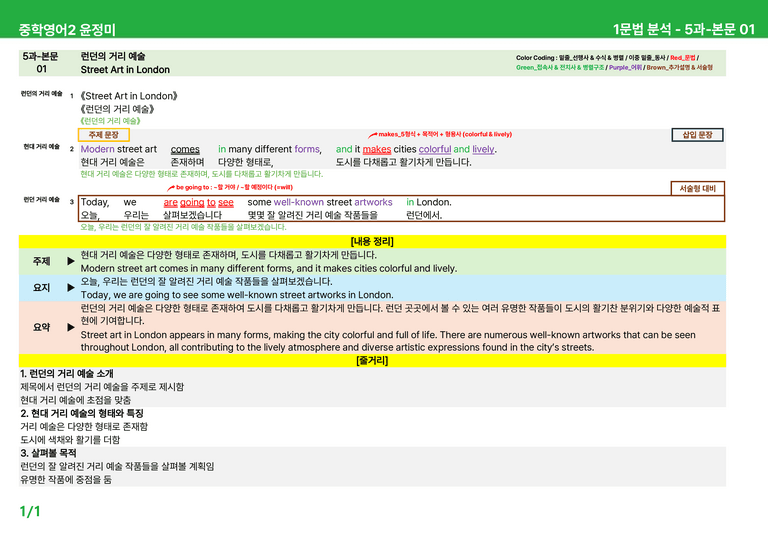The image size is (768, 543).
Task: Click the header title 1문법 분석 - 5과-본문 01
Action: click(684, 29)
